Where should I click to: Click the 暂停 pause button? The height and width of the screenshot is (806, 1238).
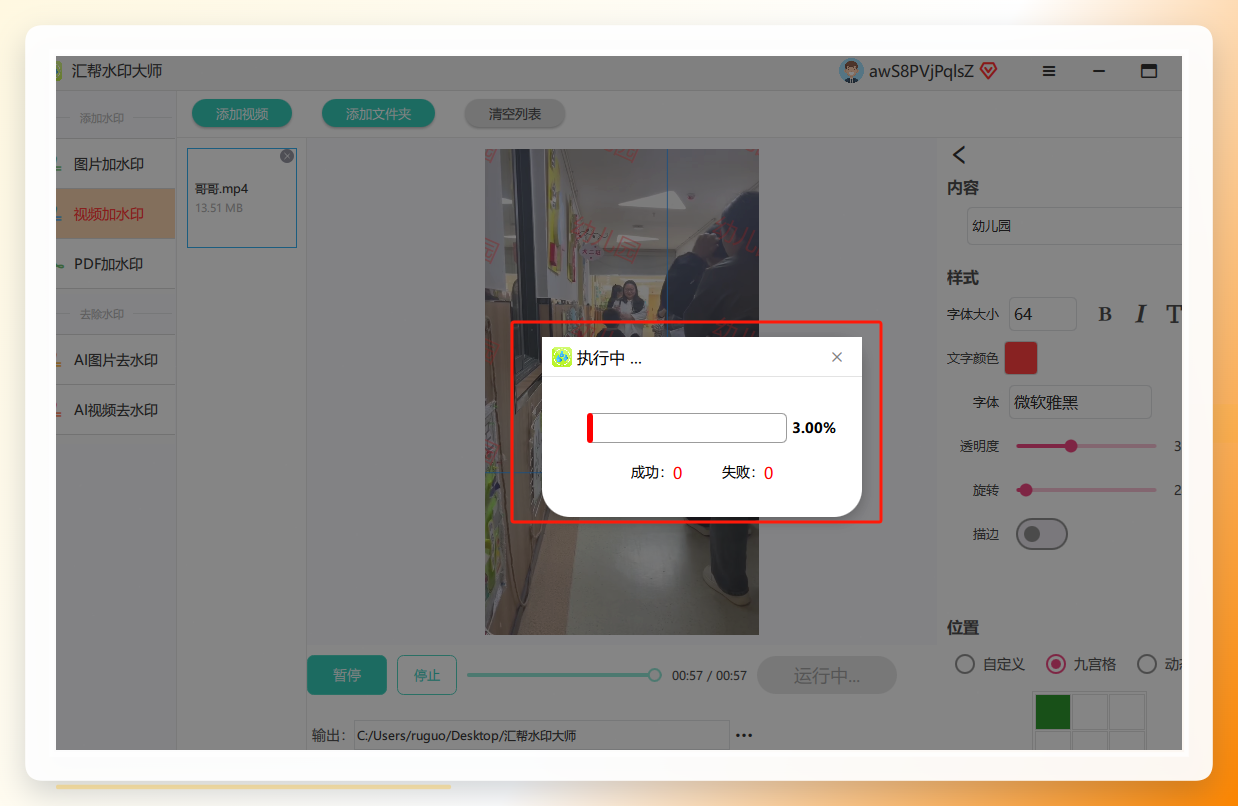point(347,675)
